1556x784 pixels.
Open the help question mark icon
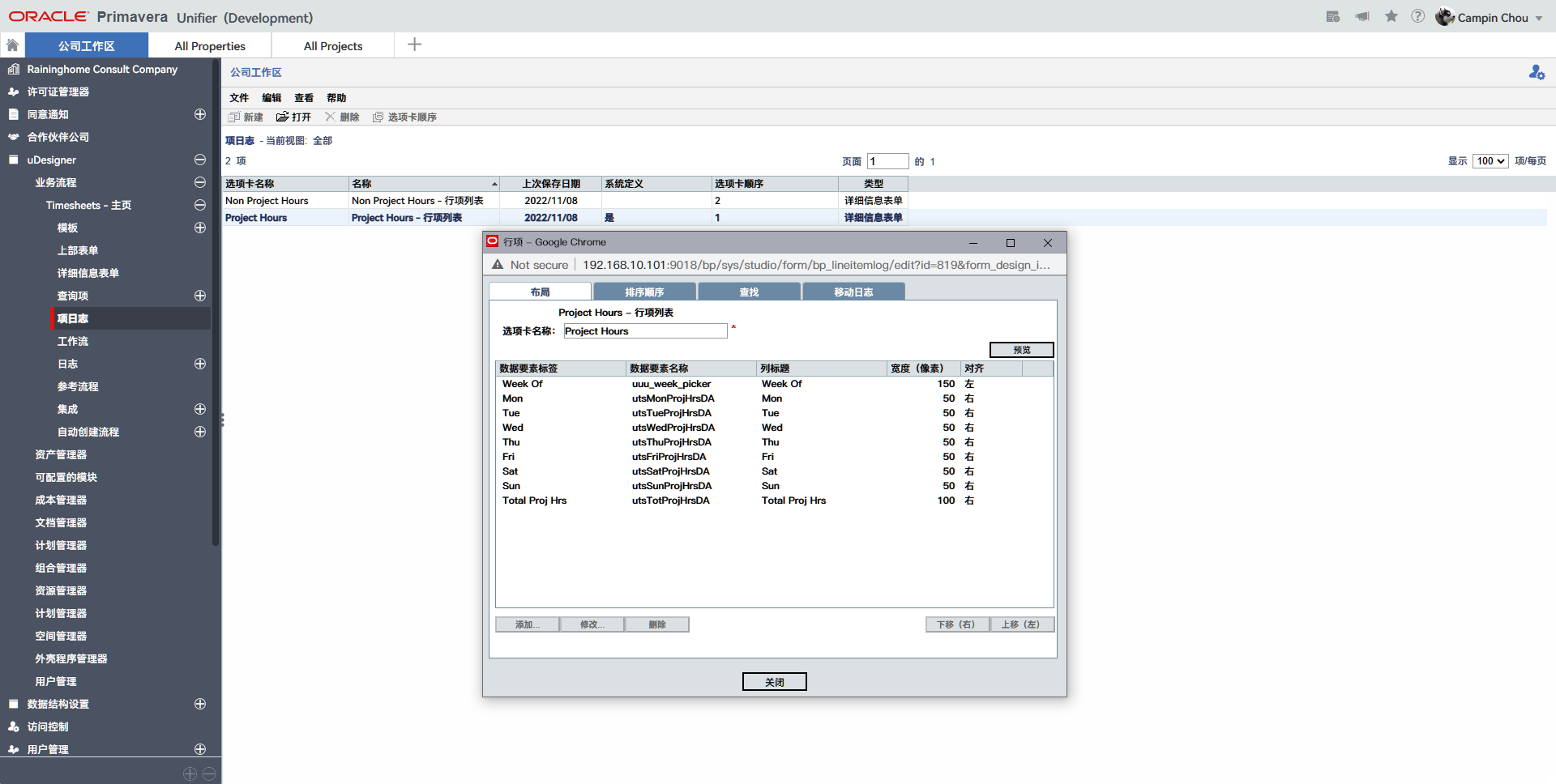coord(1418,16)
